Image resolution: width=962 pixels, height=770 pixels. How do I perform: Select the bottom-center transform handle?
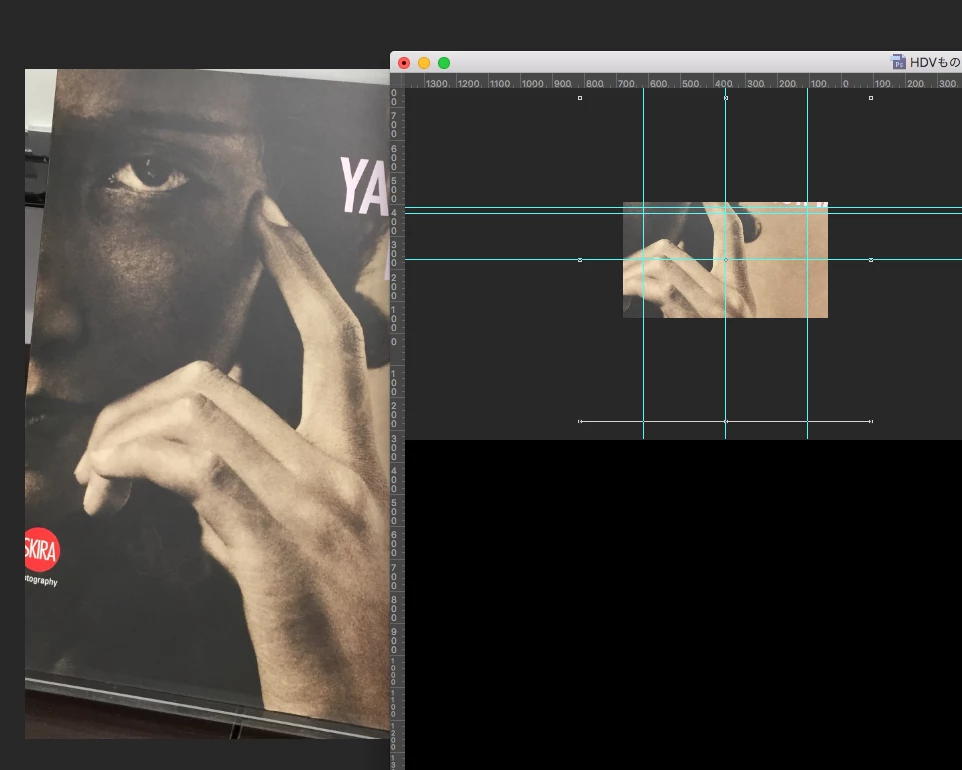[x=726, y=422]
